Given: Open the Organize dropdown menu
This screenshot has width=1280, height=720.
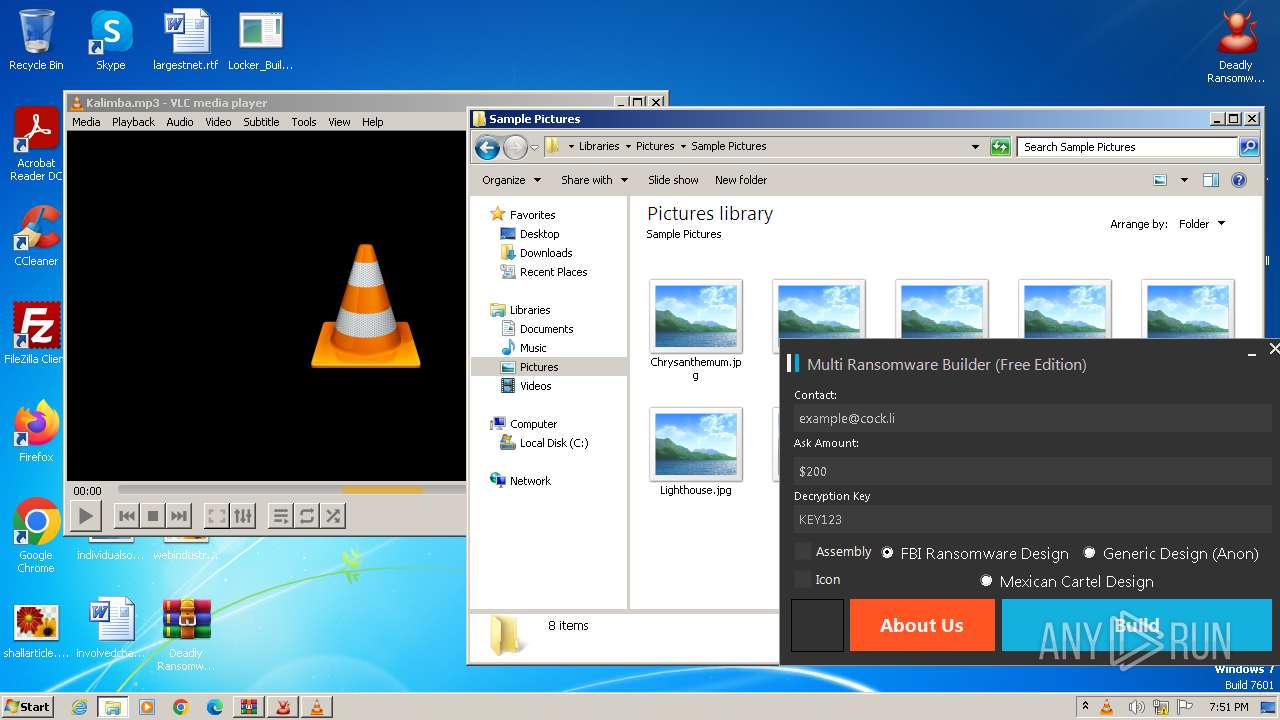Looking at the screenshot, I should [x=511, y=180].
